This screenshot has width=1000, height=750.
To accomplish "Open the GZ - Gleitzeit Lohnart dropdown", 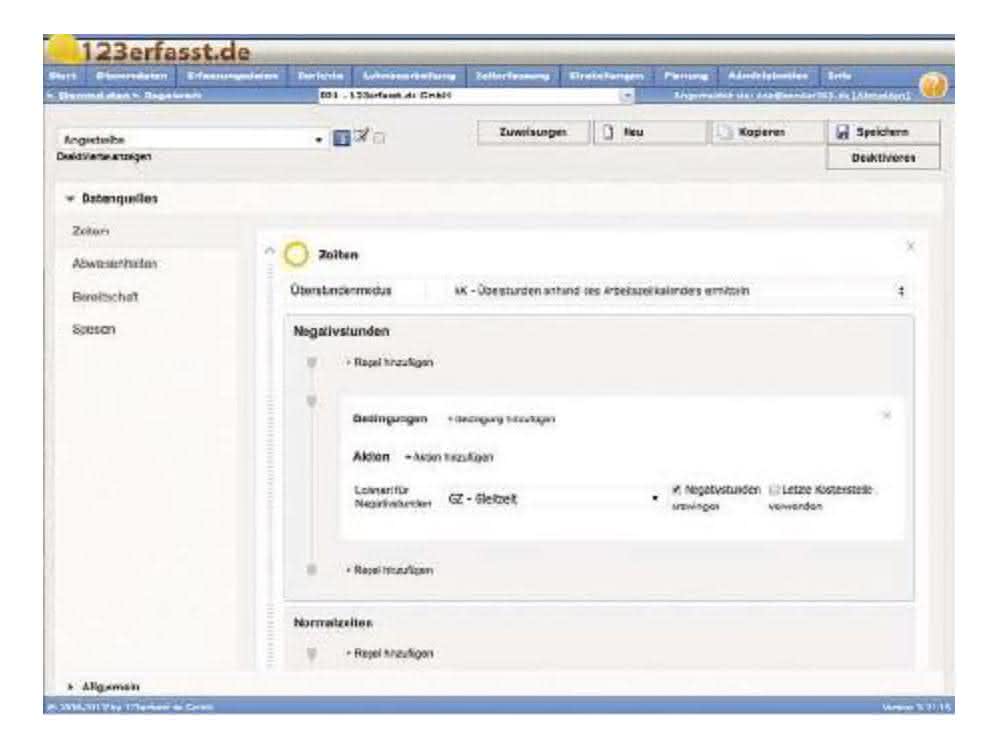I will pos(554,499).
